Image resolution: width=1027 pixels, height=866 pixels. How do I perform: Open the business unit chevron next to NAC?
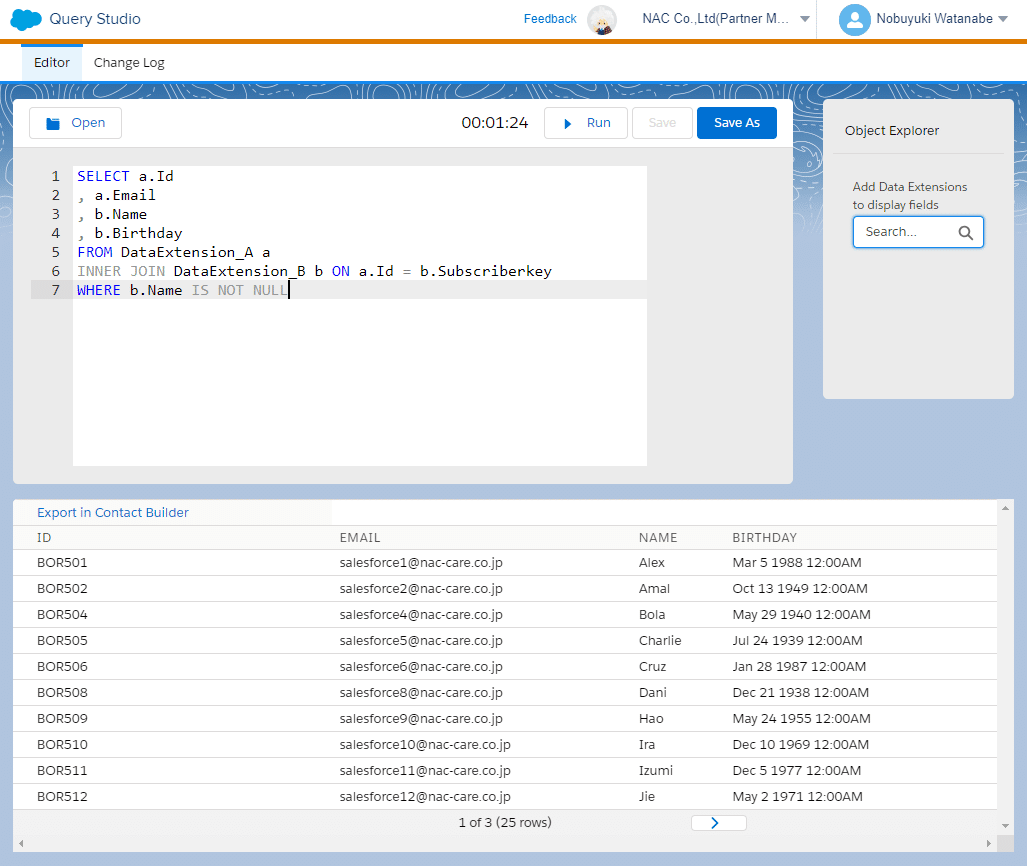(807, 18)
